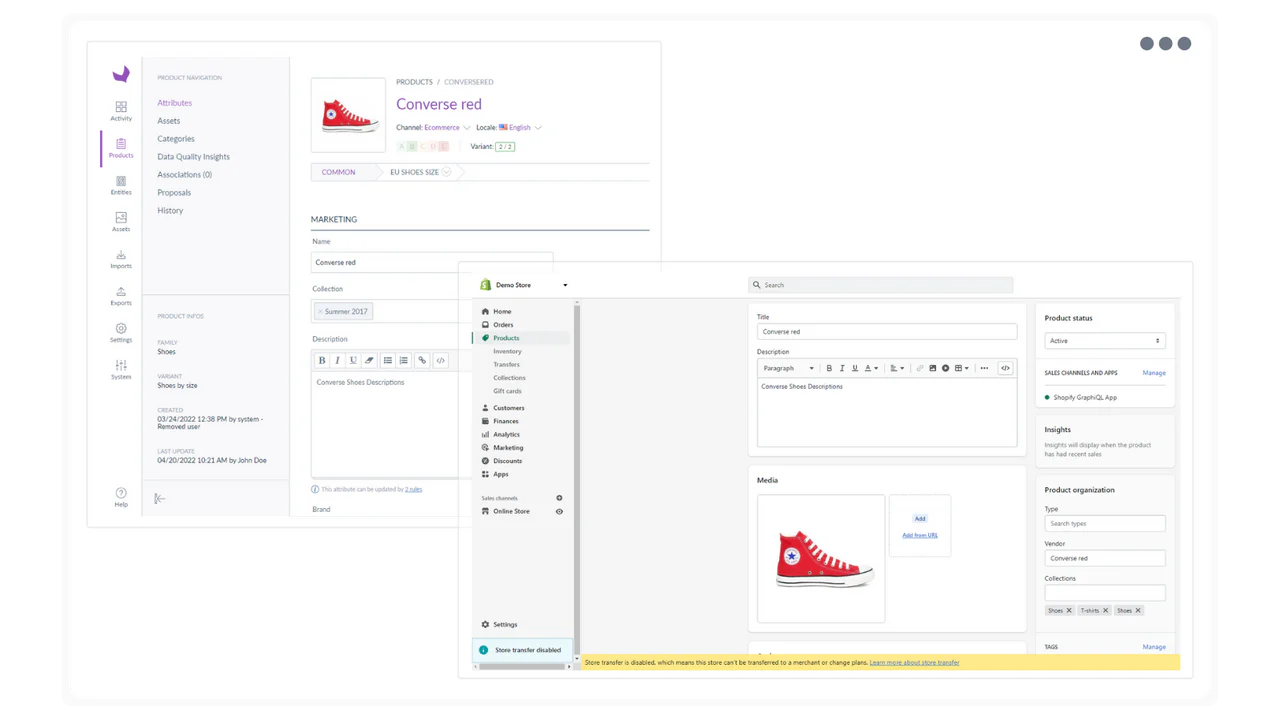The height and width of the screenshot is (720, 1280).
Task: Open the Paragraph style dropdown
Action: 788,368
